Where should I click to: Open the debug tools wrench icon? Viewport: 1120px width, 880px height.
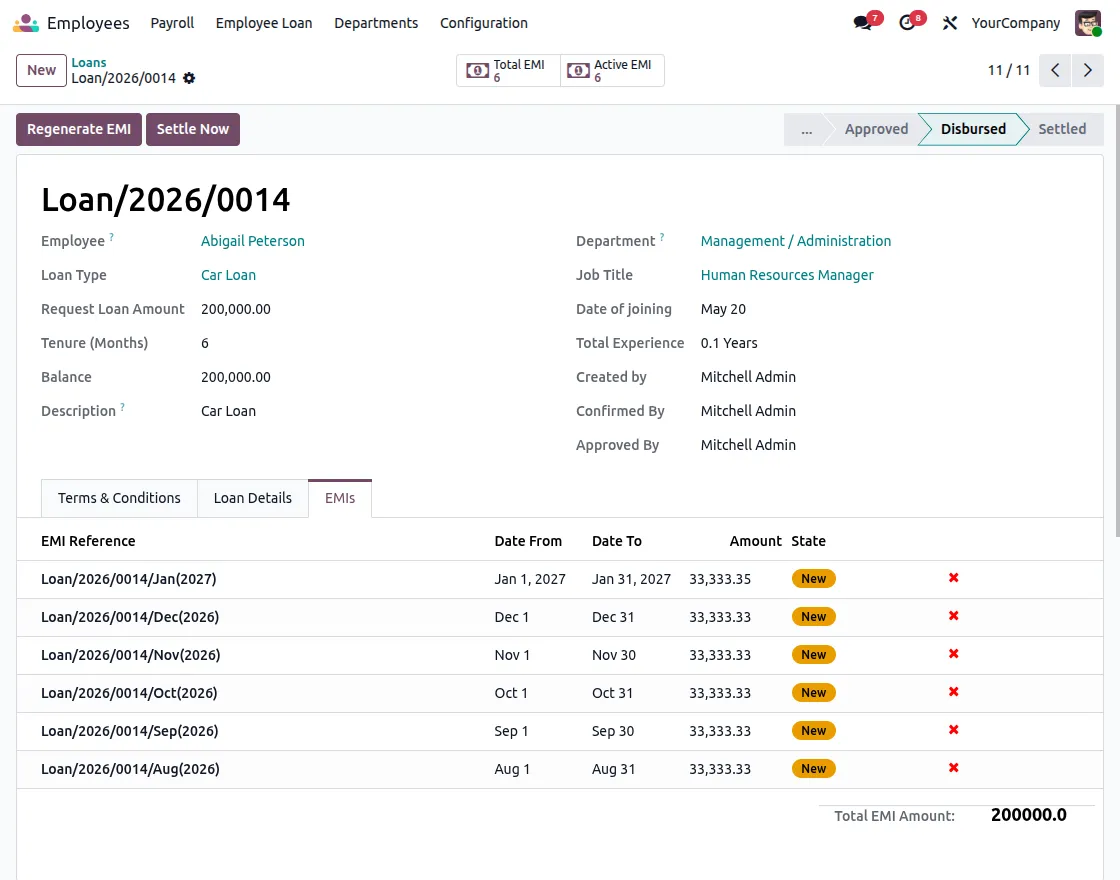click(949, 23)
